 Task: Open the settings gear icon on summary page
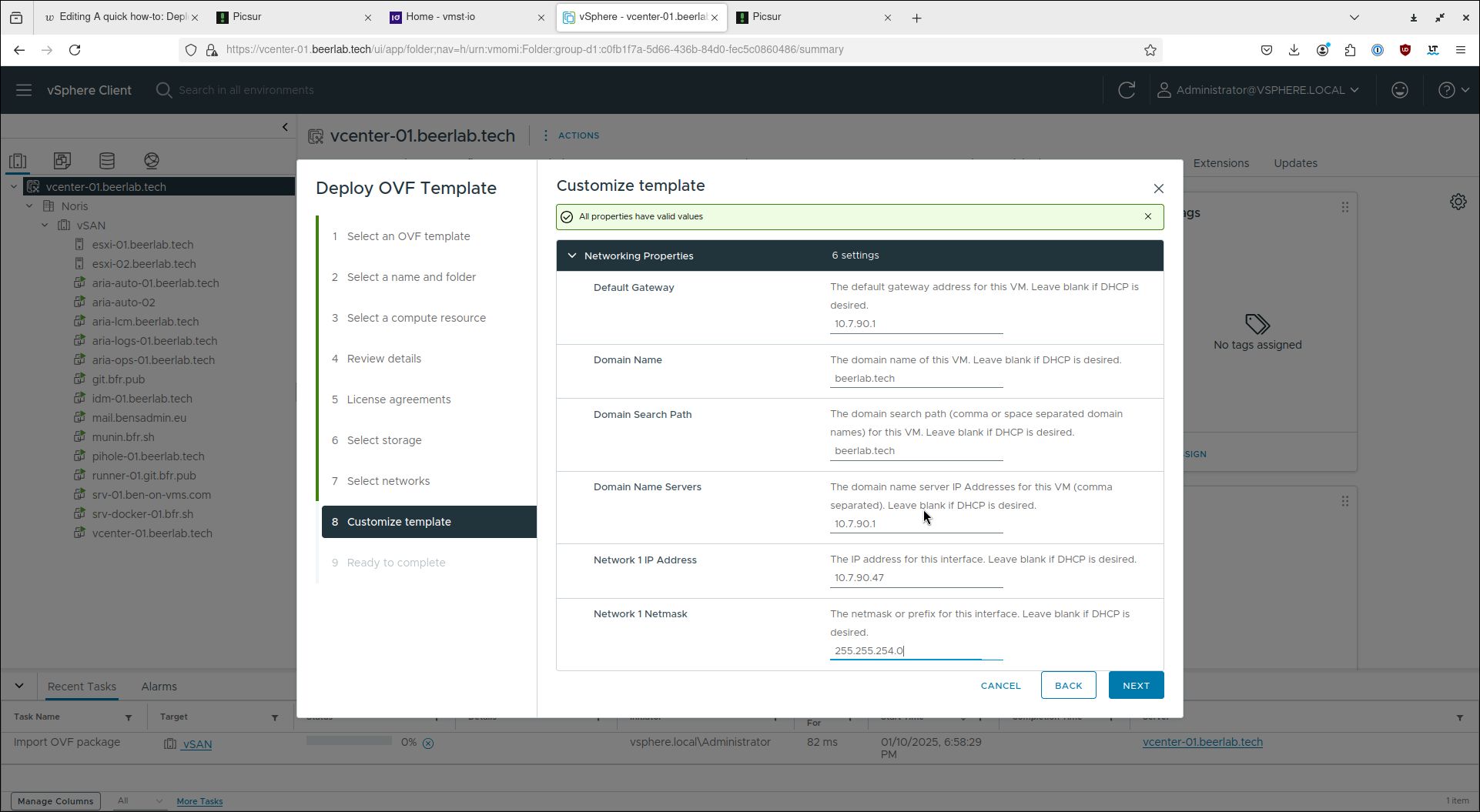coord(1458,202)
